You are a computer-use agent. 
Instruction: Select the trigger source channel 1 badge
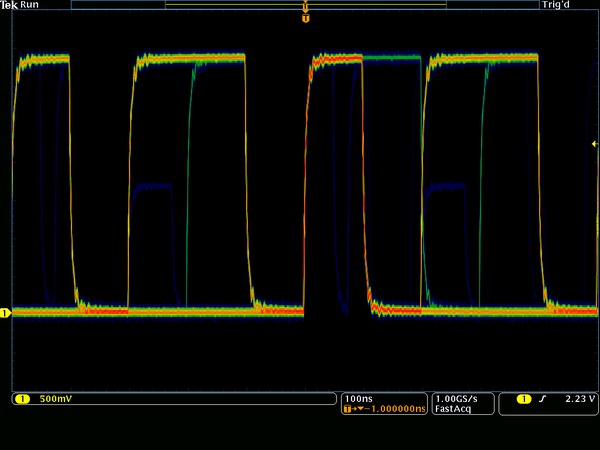(523, 399)
